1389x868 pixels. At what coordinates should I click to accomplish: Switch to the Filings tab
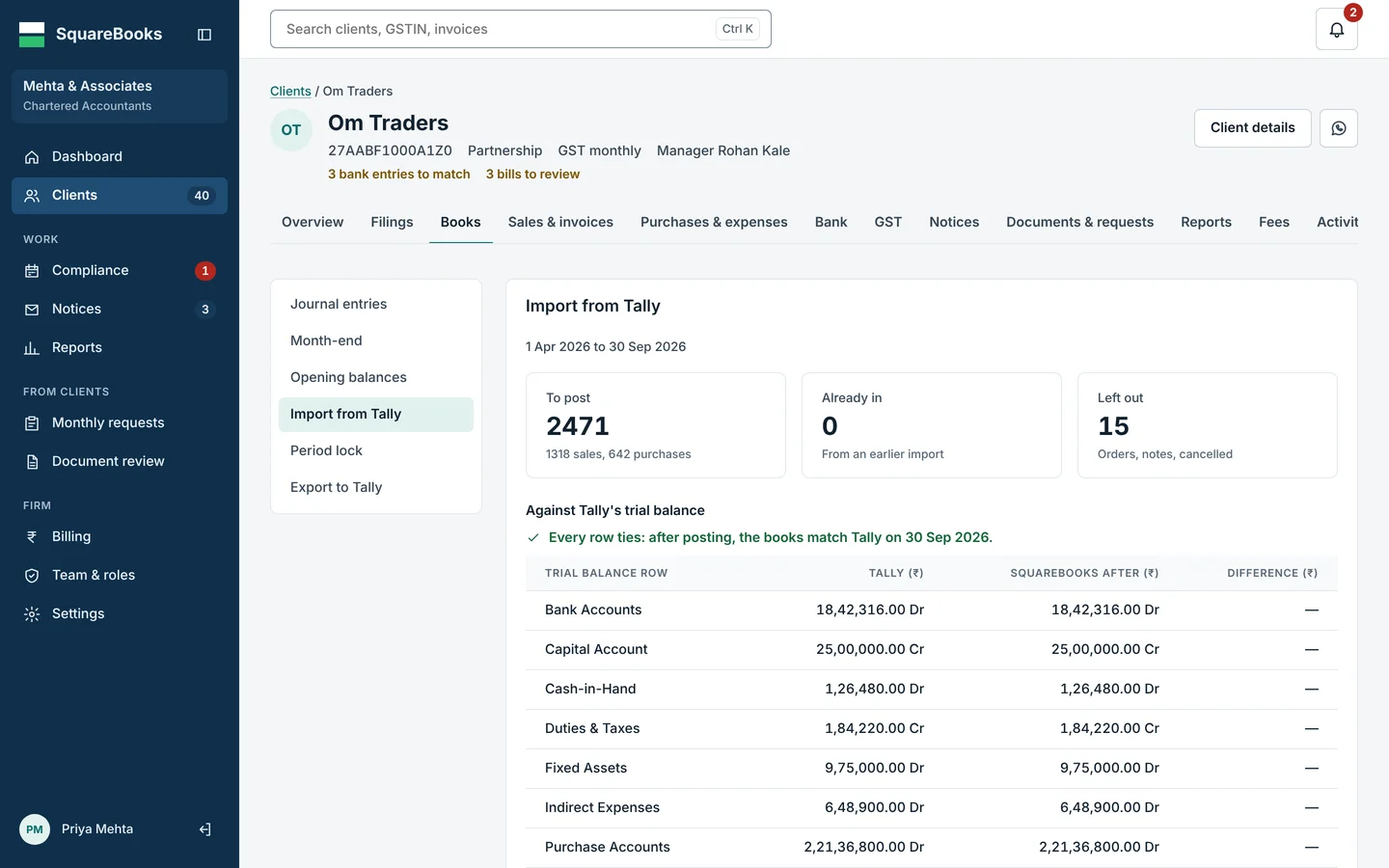pyautogui.click(x=392, y=222)
